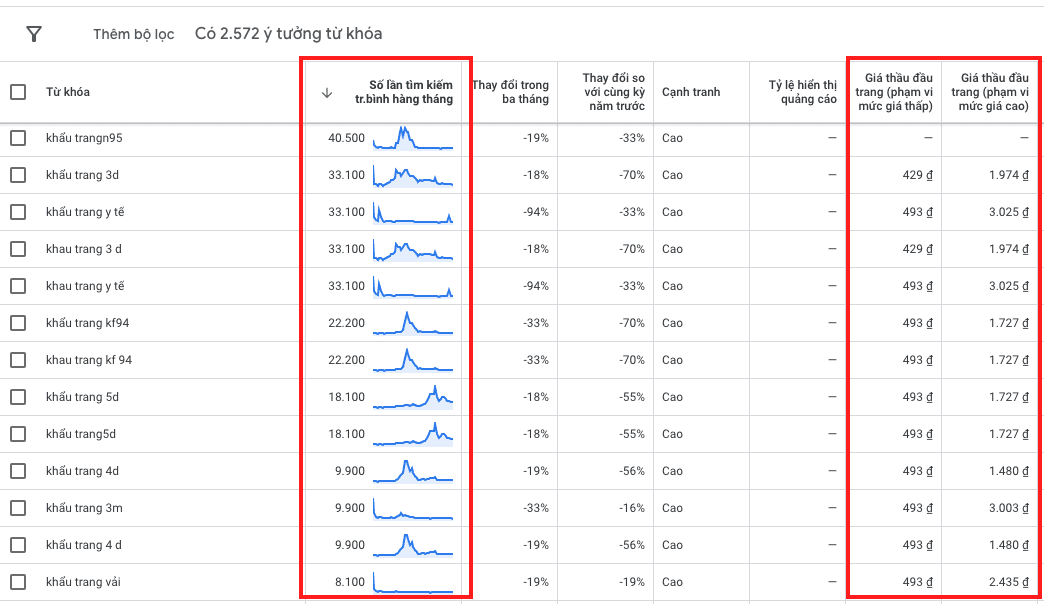Sort by Tỷ lệ hiển thị quảng cáo header

(x=802, y=92)
